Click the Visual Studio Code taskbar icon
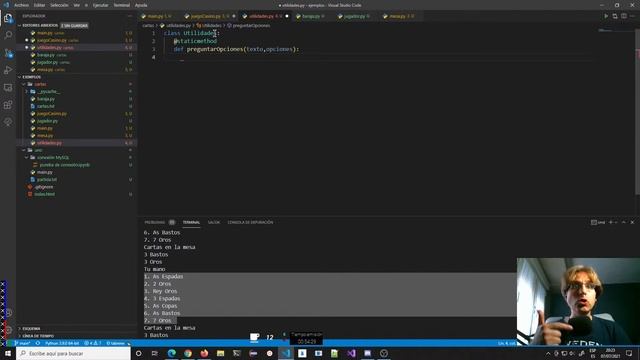This screenshot has height=360, width=640. pyautogui.click(x=286, y=353)
